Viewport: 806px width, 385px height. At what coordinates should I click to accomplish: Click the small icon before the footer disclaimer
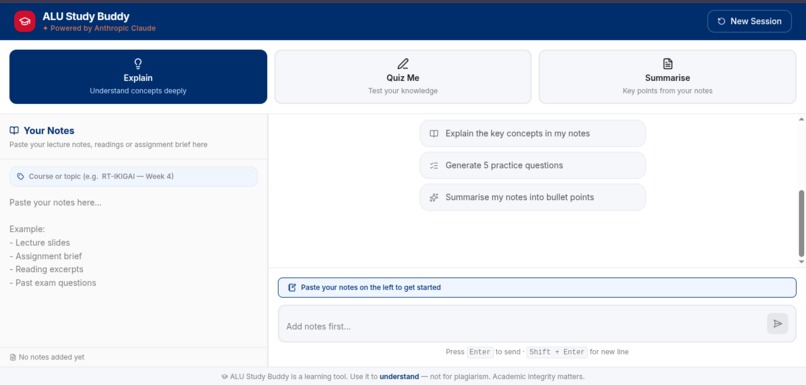click(x=225, y=377)
